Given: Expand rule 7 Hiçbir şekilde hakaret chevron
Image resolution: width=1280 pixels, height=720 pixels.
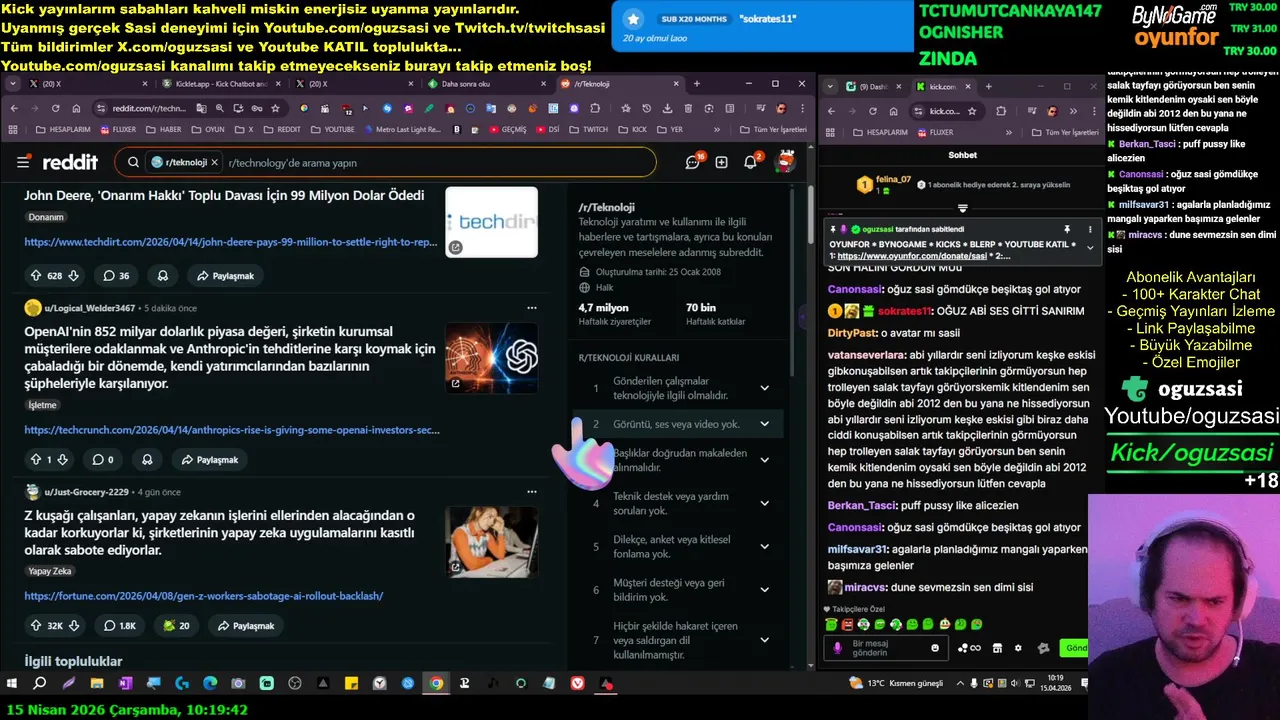Looking at the screenshot, I should (765, 640).
